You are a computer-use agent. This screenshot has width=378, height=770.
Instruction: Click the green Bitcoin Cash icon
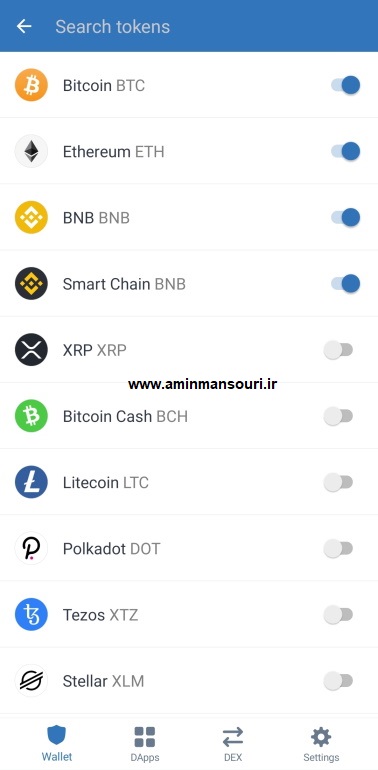(31, 416)
